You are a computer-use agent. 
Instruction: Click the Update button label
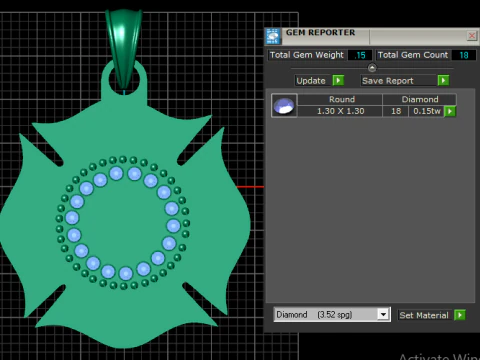[x=311, y=81]
